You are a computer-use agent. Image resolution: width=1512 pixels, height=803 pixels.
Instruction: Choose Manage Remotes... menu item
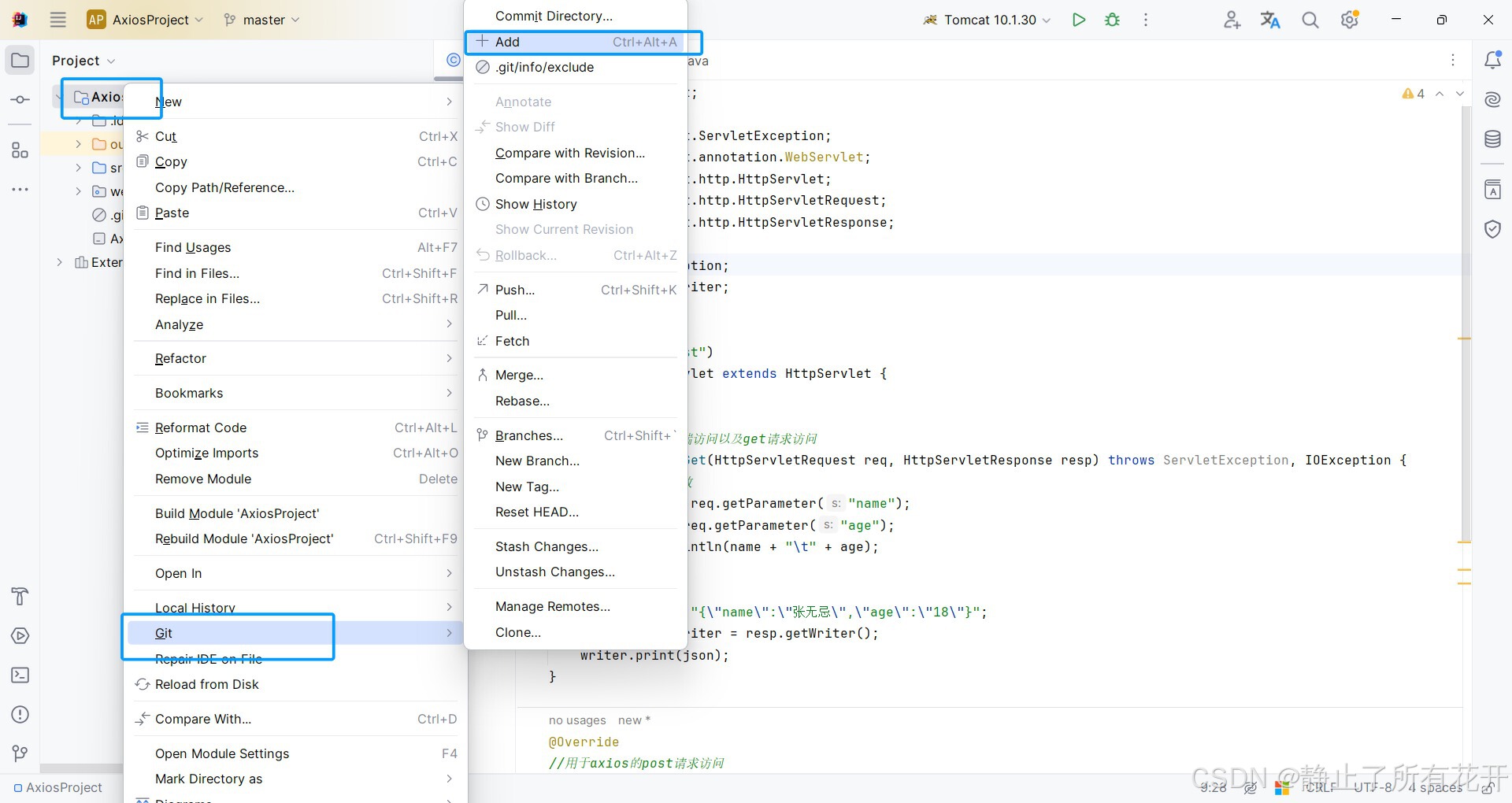(576, 606)
